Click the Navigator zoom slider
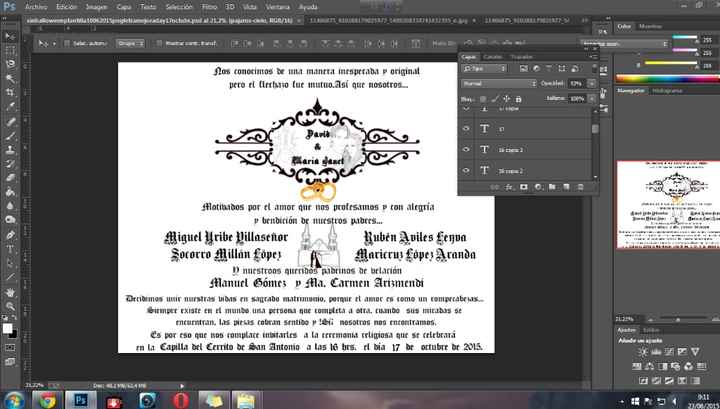 (678, 319)
